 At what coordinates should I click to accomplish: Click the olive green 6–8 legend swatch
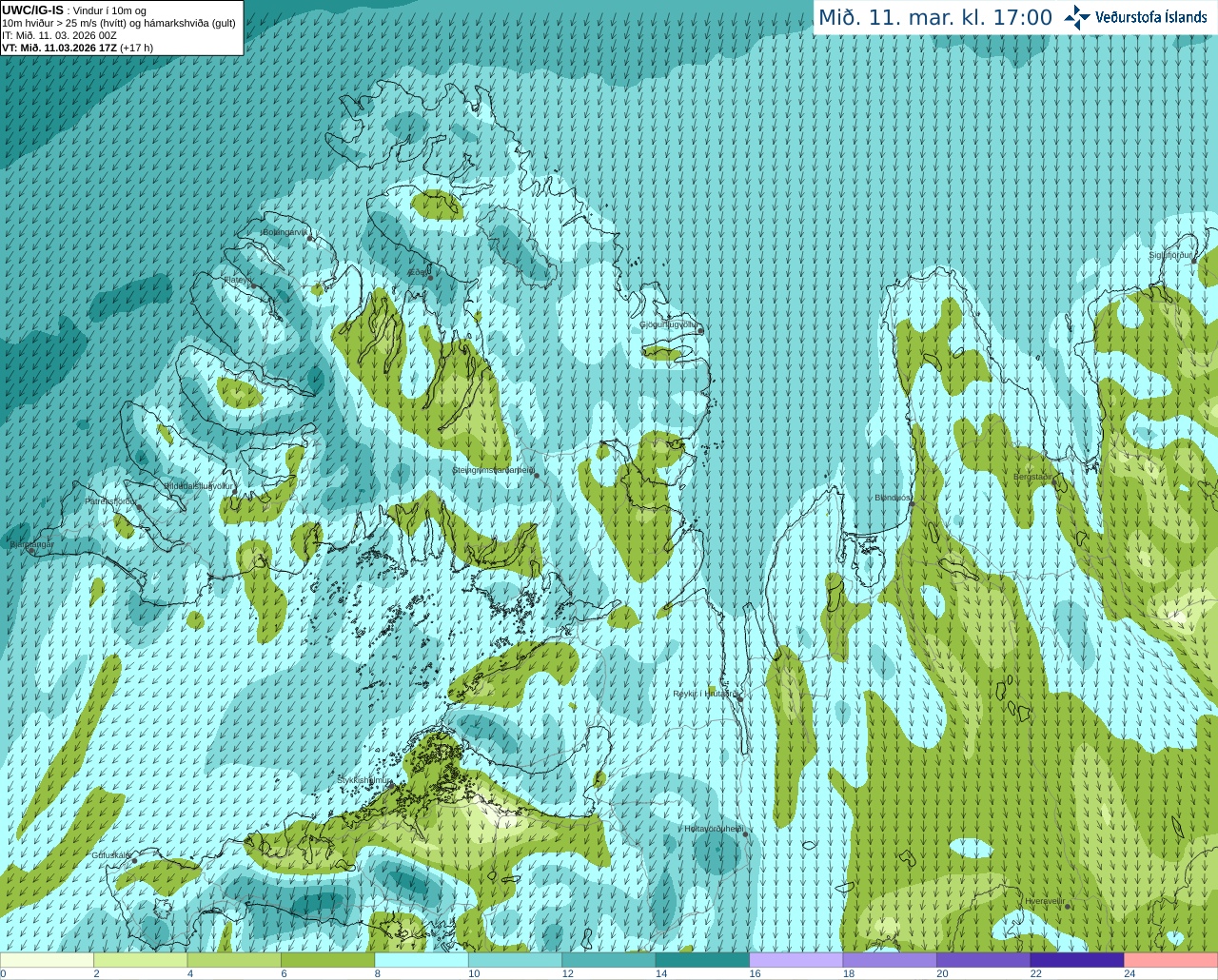pos(328,960)
